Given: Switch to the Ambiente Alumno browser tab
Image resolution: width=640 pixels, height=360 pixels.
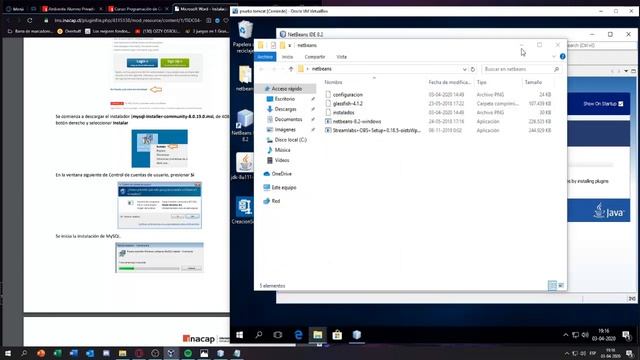Looking at the screenshot, I should [72, 9].
